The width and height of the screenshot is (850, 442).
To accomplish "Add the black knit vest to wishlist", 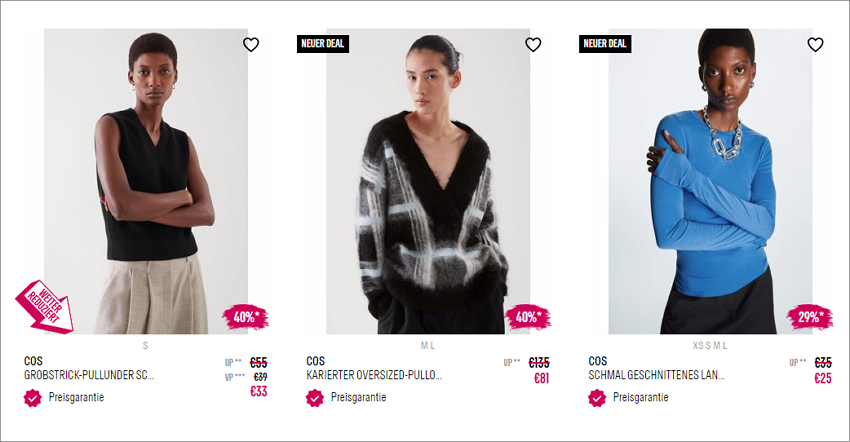I will 251,44.
